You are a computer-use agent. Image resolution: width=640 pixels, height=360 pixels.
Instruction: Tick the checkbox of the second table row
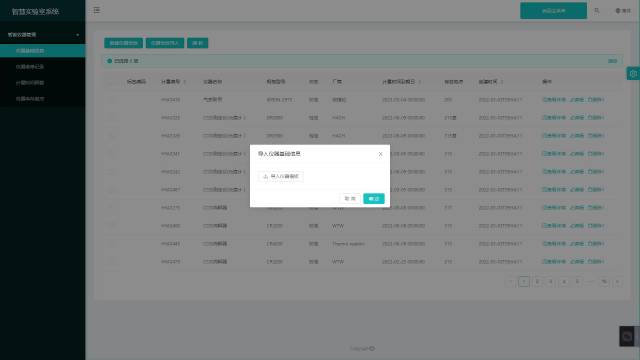coord(111,118)
